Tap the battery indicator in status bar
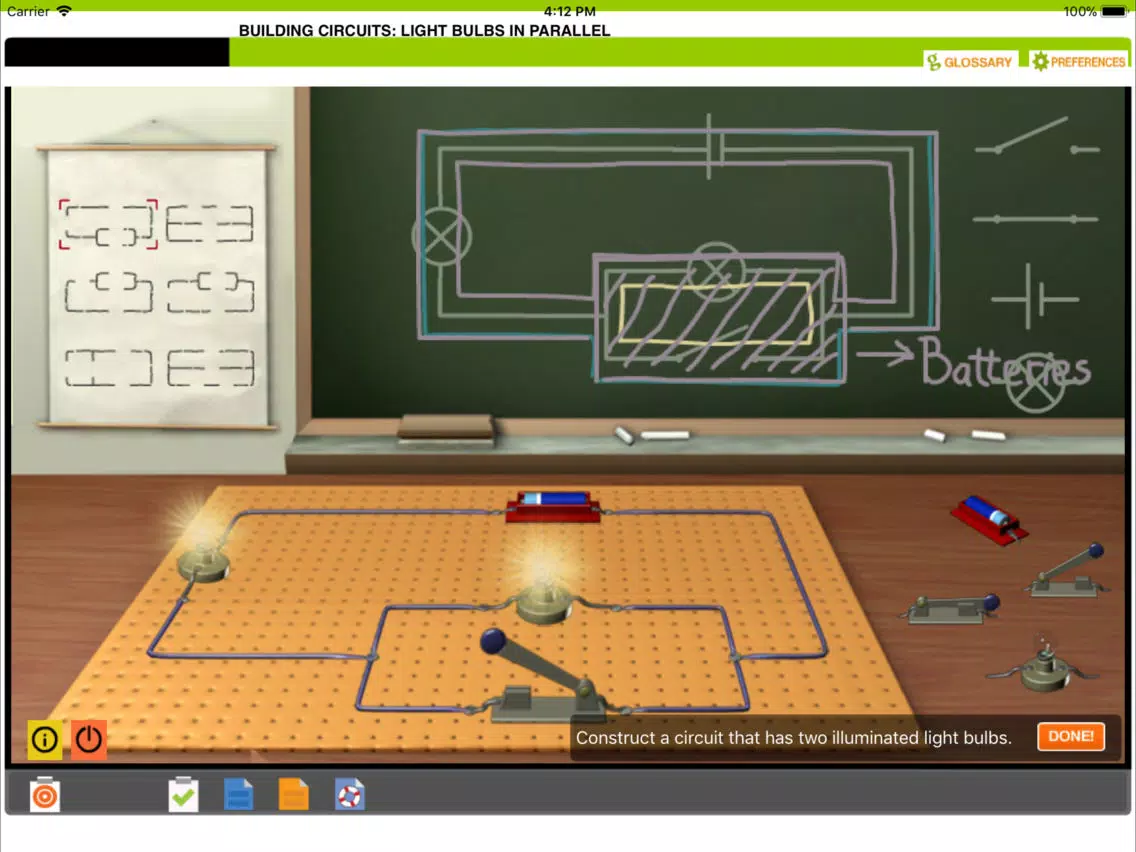This screenshot has height=852, width=1136. 1114,11
